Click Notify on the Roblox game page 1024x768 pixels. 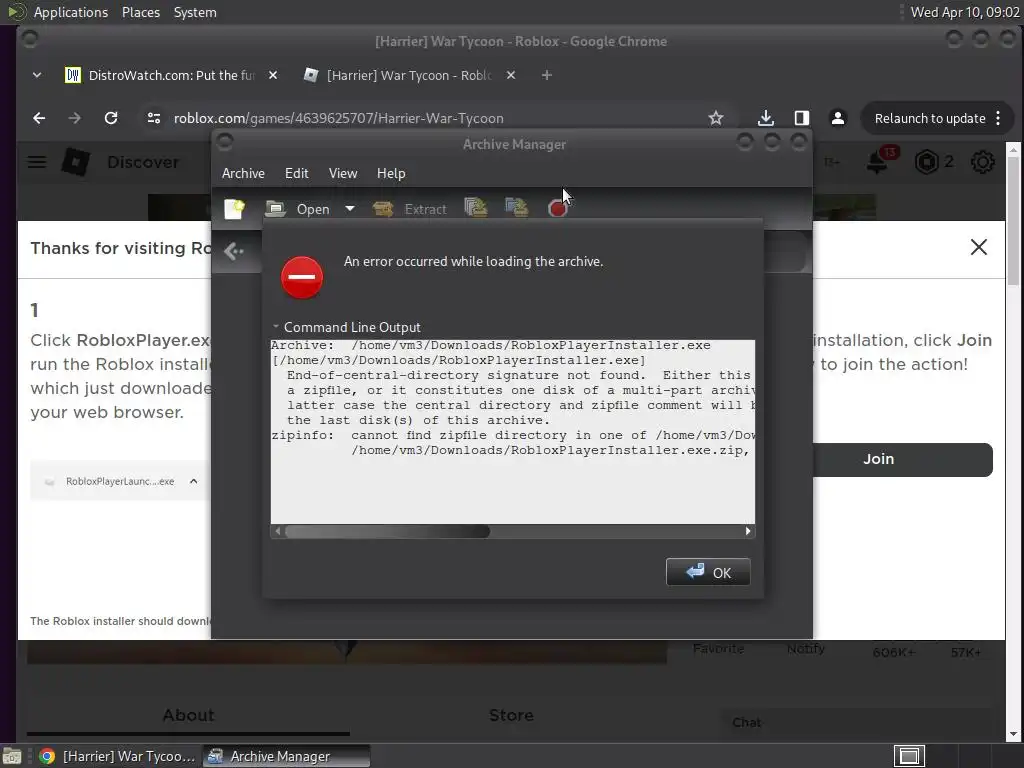pos(805,648)
